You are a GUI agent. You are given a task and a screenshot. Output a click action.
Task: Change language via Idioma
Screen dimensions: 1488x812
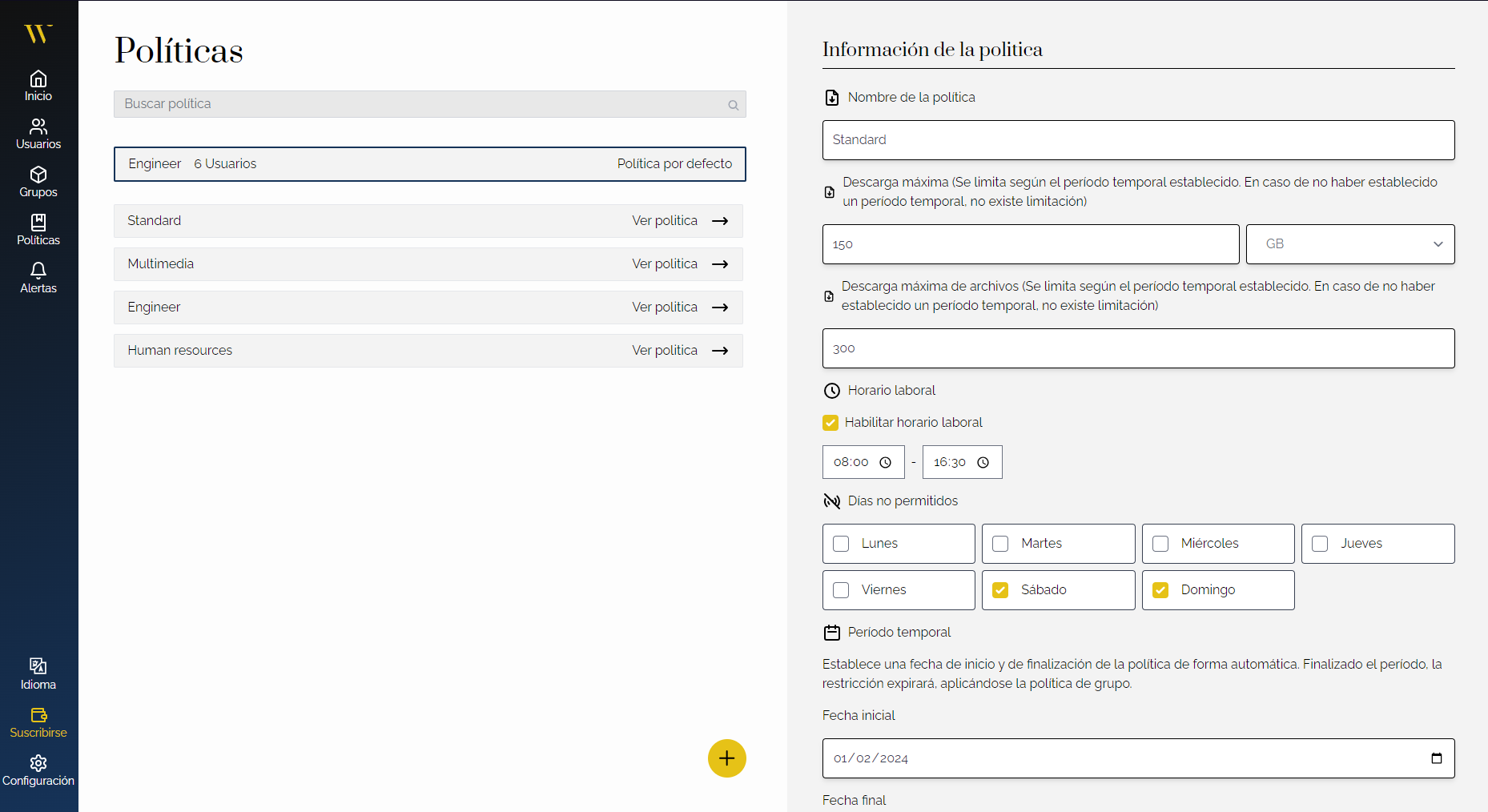coord(38,674)
